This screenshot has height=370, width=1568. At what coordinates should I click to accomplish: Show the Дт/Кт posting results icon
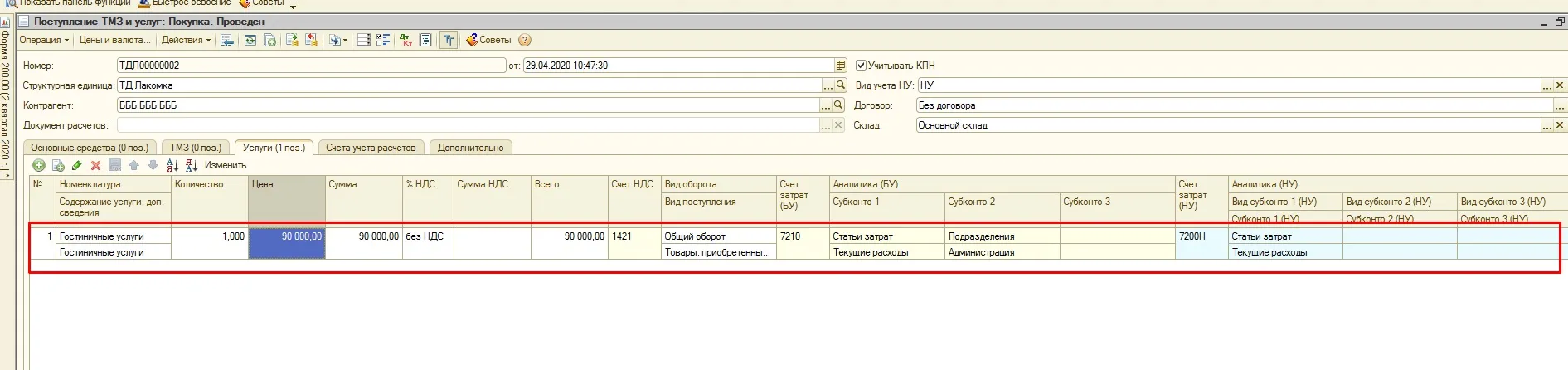point(405,40)
